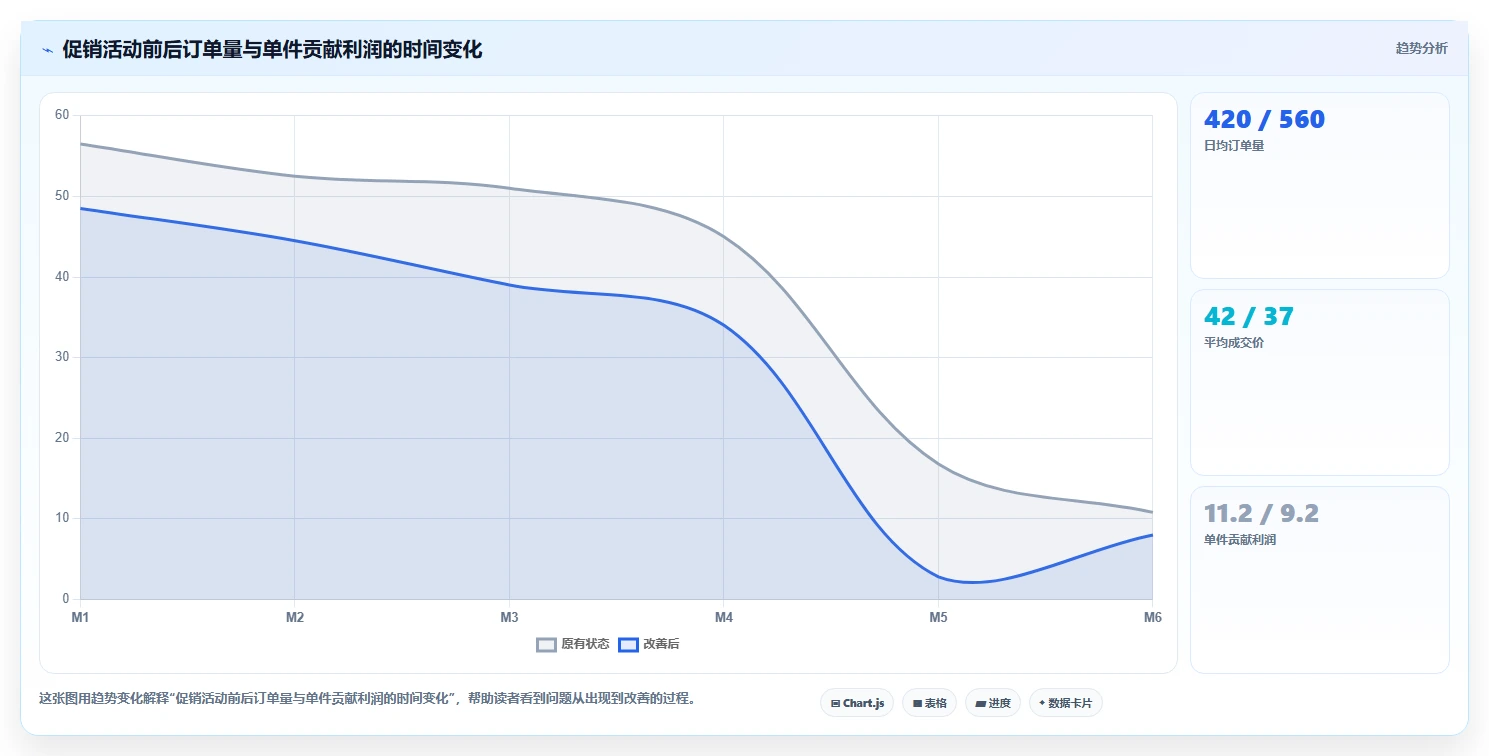This screenshot has height=756, width=1489.
Task: Select the 单件贡献利润 11.2 / 9.2 card
Action: click(1319, 580)
